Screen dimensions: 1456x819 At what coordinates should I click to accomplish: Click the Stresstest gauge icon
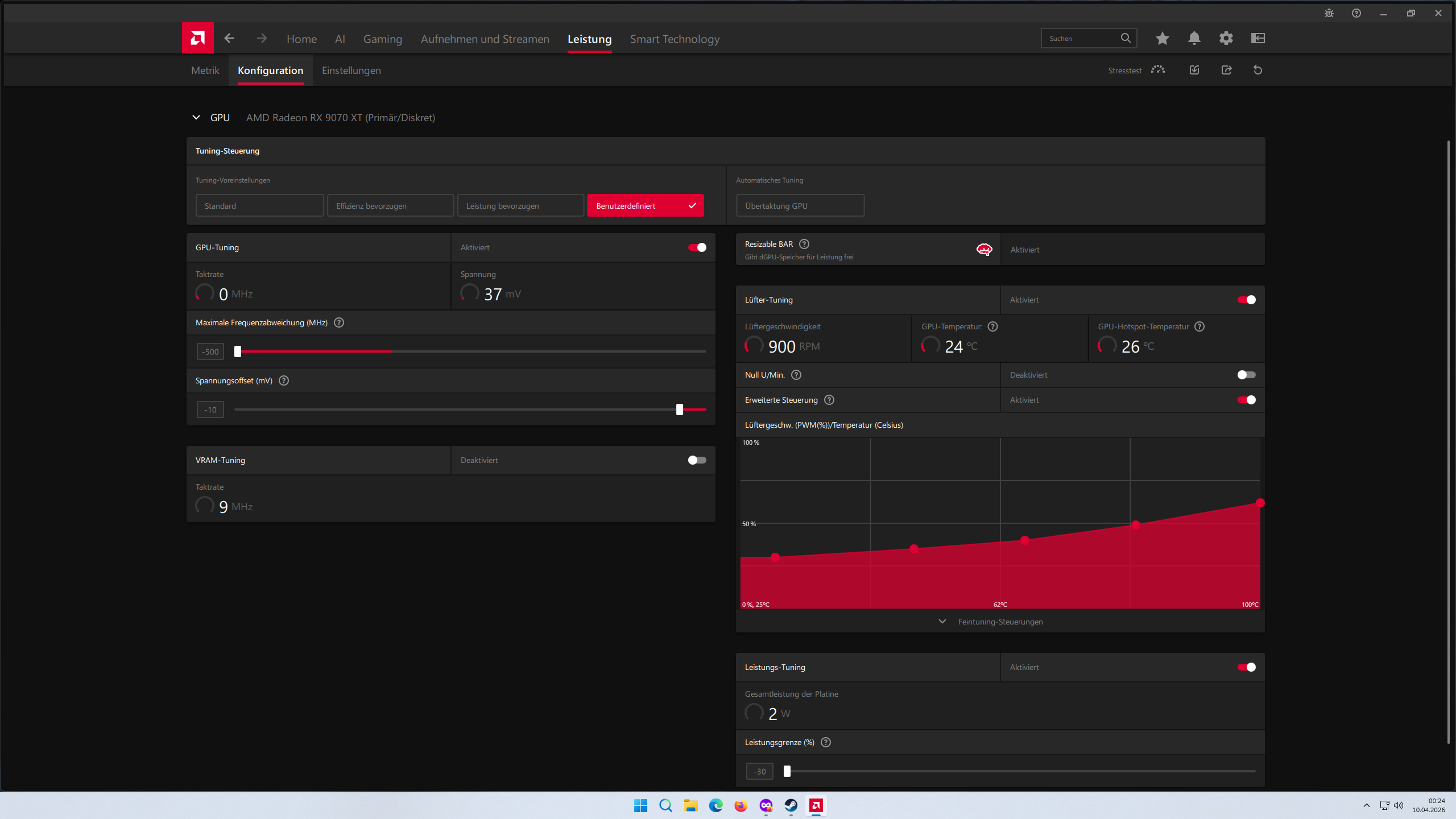tap(1158, 70)
